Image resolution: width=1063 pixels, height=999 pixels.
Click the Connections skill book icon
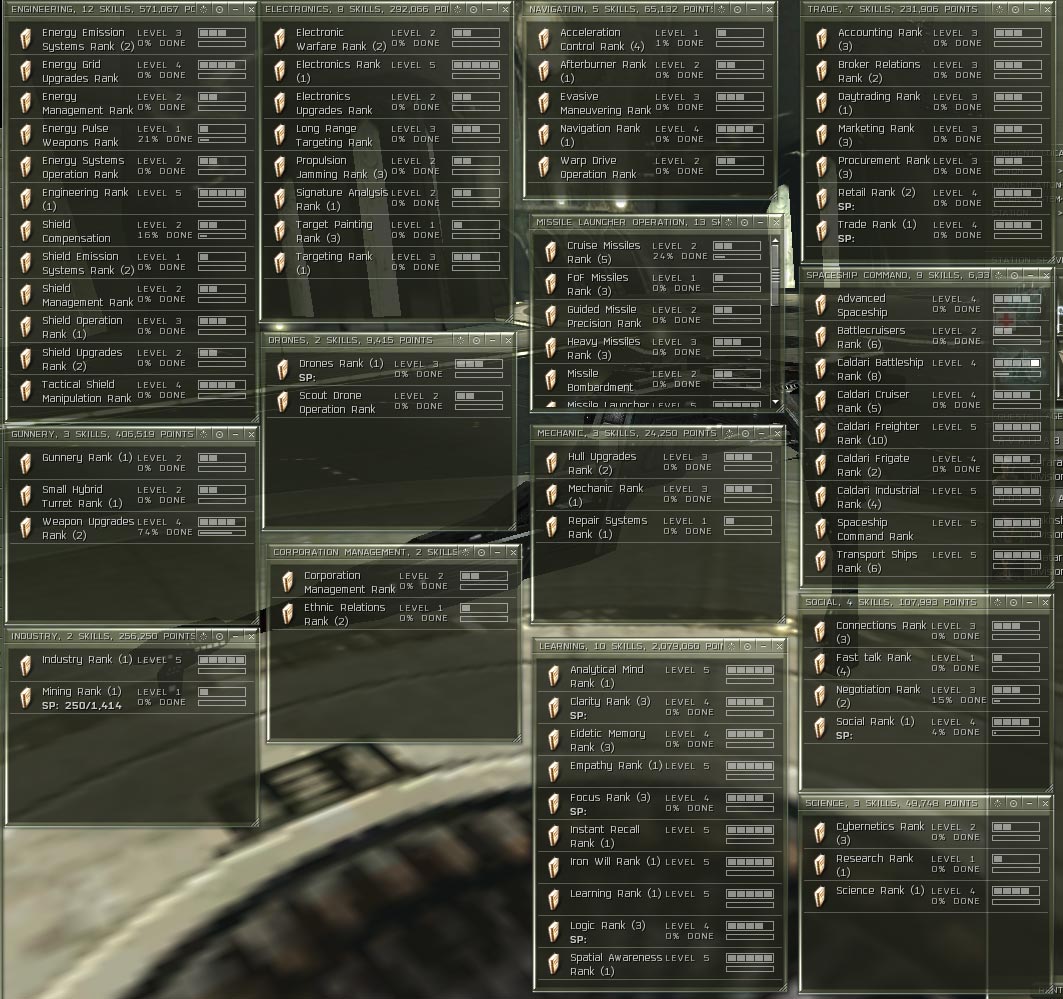click(820, 632)
